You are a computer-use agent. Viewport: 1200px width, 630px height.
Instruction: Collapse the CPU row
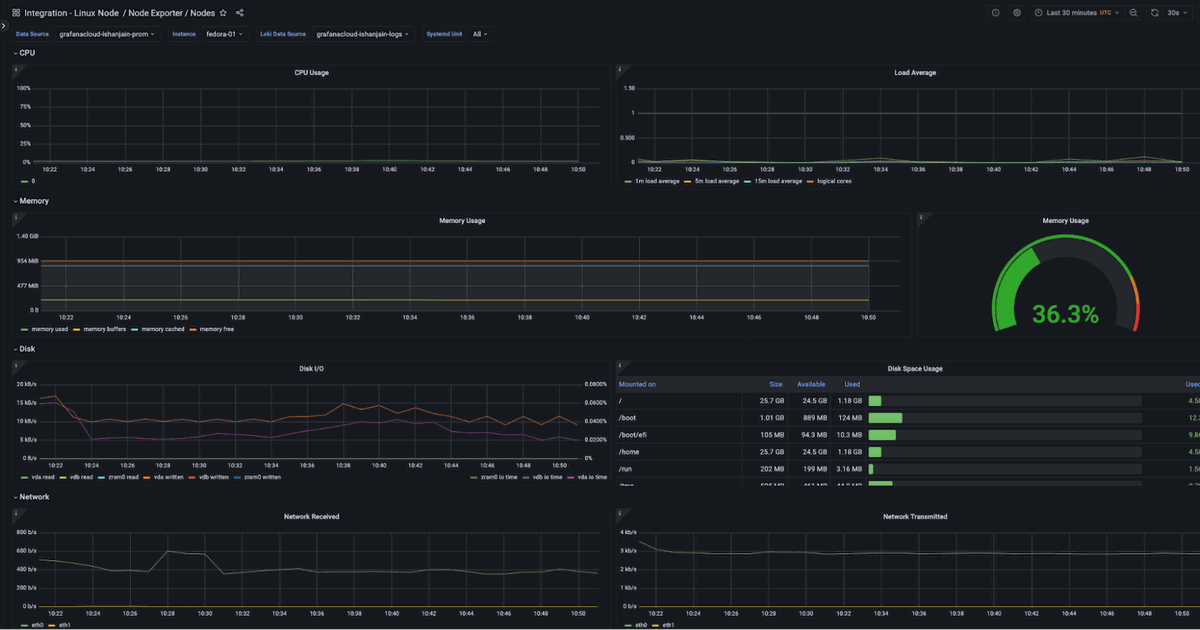[x=24, y=53]
